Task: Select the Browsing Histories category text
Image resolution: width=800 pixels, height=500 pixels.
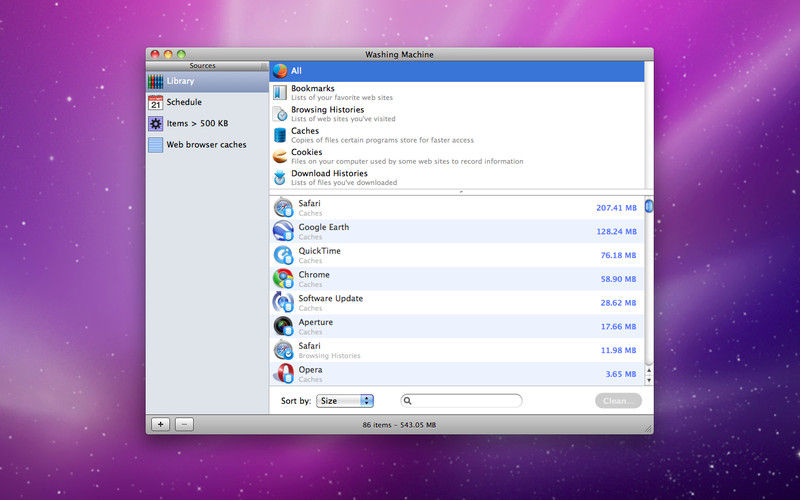Action: pyautogui.click(x=328, y=110)
